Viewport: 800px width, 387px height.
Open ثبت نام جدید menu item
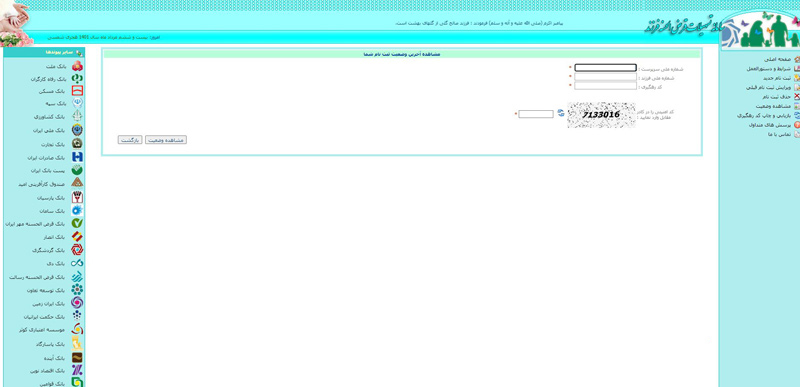777,78
